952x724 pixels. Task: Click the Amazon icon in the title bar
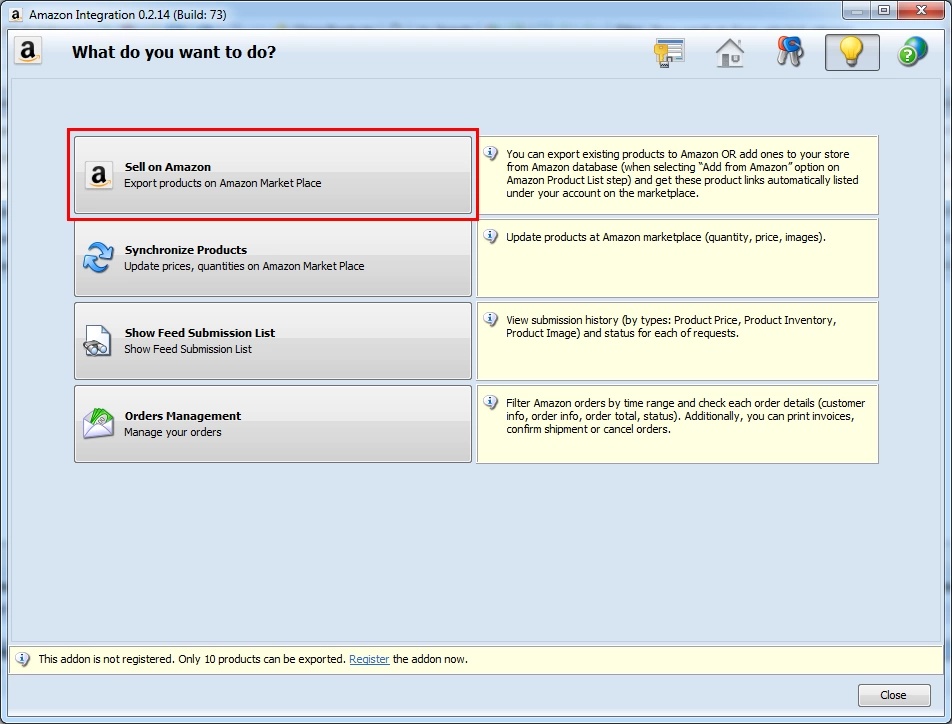tap(16, 14)
